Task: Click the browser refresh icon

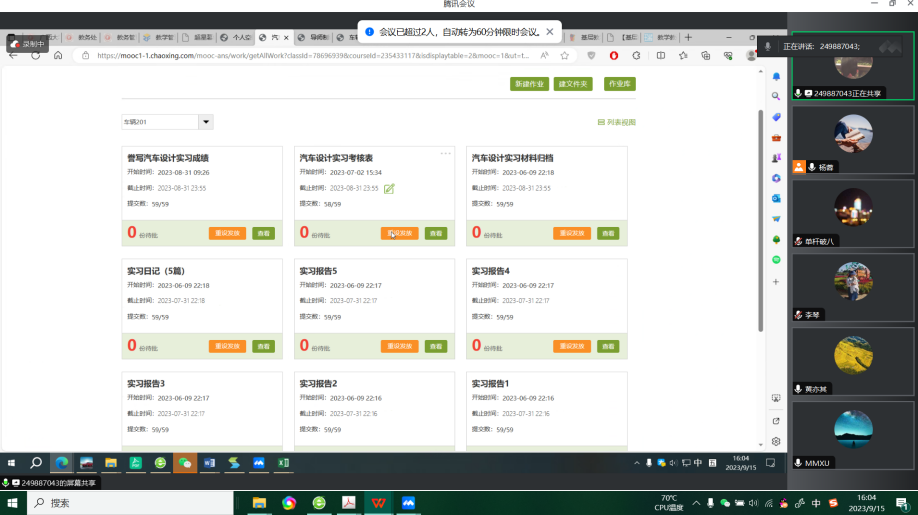Action: [x=36, y=56]
